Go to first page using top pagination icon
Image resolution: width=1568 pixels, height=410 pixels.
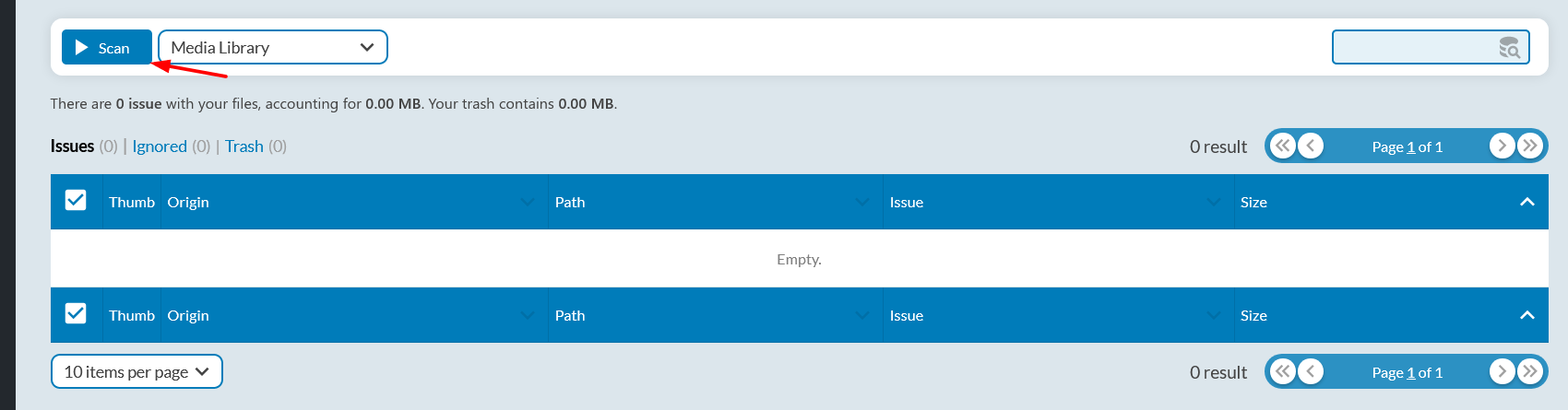tap(1283, 146)
